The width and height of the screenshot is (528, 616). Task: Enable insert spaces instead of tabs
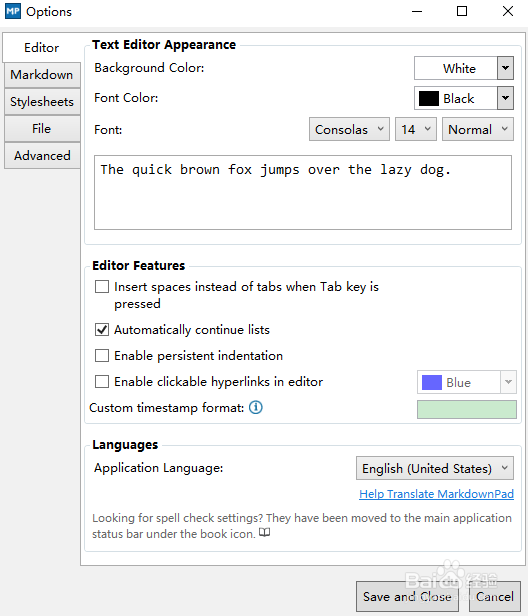tap(102, 287)
